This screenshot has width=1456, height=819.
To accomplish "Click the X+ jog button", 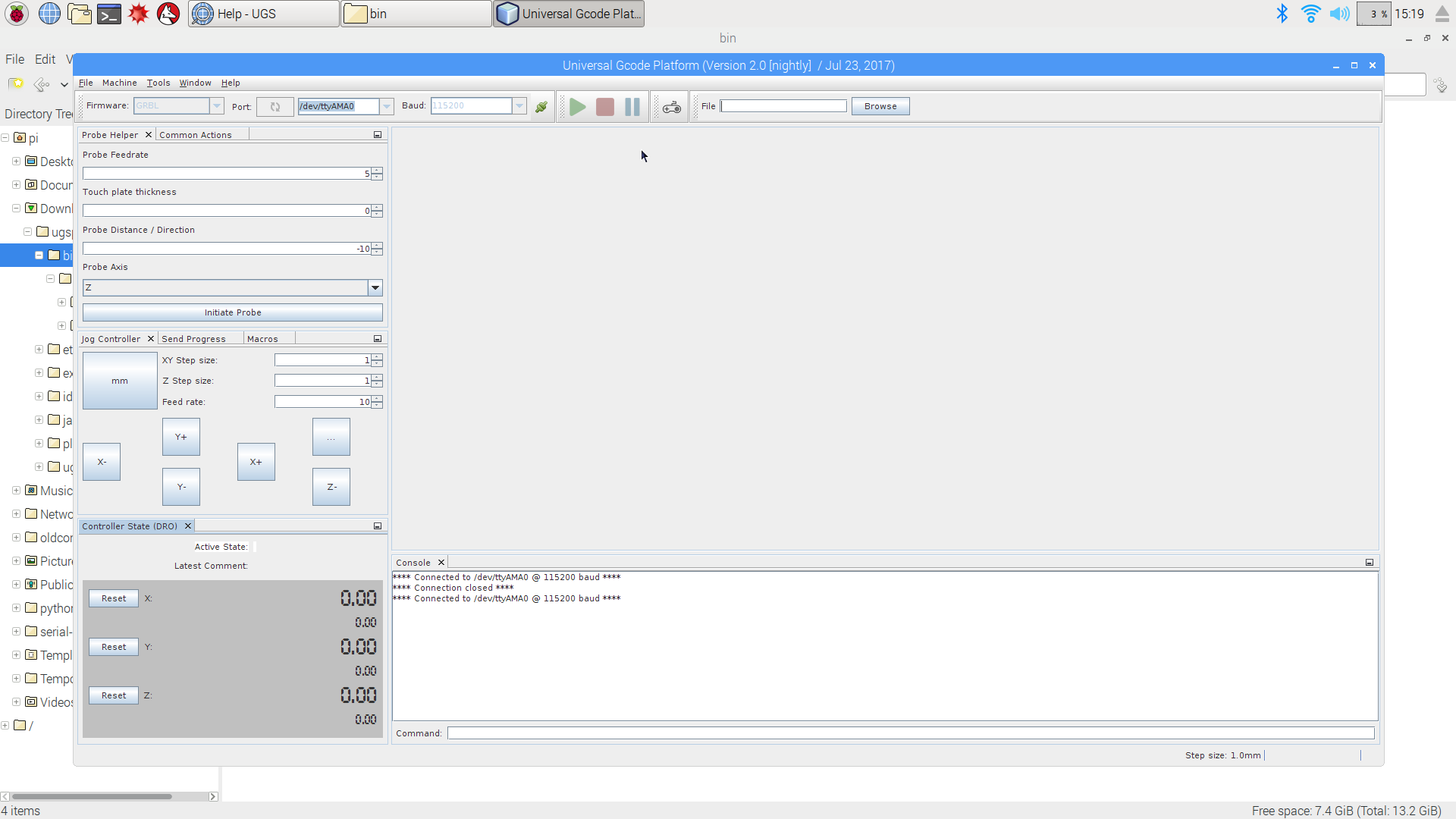I will click(256, 462).
